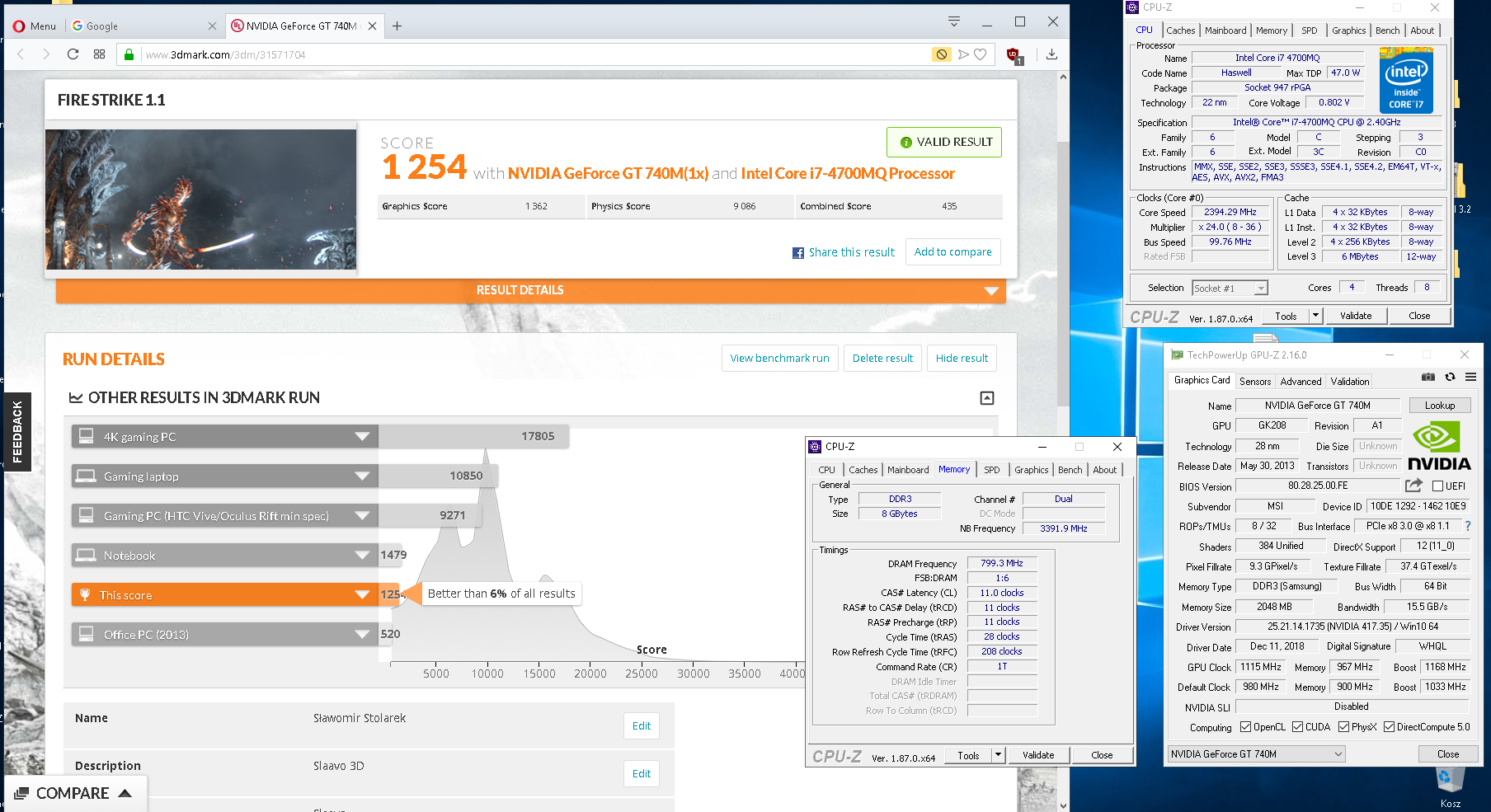The width and height of the screenshot is (1491, 812).
Task: Click the address bar URL field
Action: (x=536, y=54)
